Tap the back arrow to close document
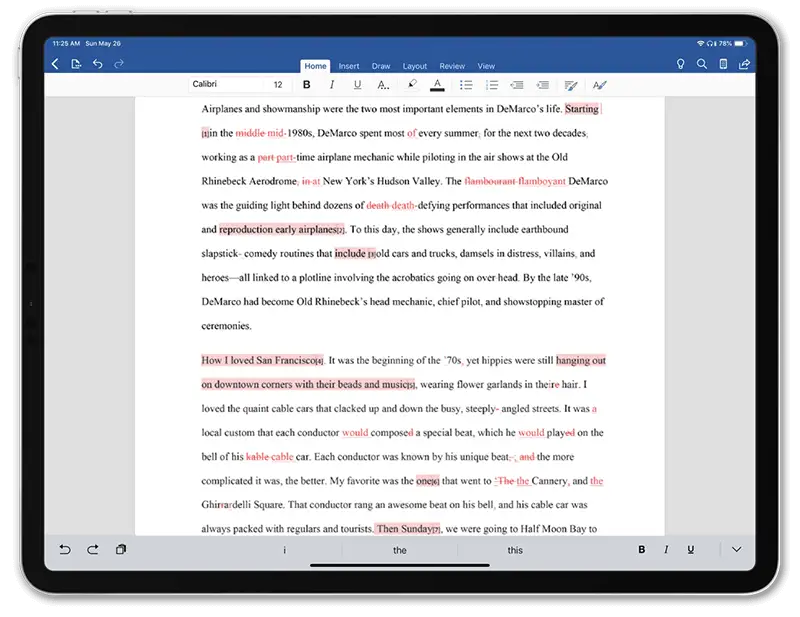800x617 pixels. [x=55, y=65]
